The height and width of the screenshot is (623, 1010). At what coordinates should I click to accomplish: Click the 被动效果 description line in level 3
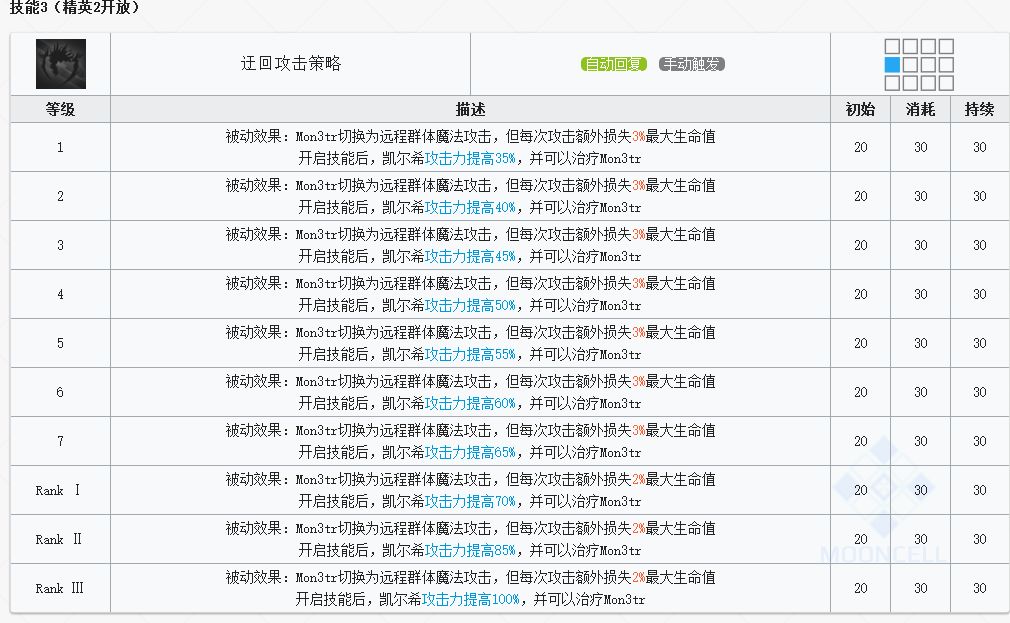click(470, 235)
